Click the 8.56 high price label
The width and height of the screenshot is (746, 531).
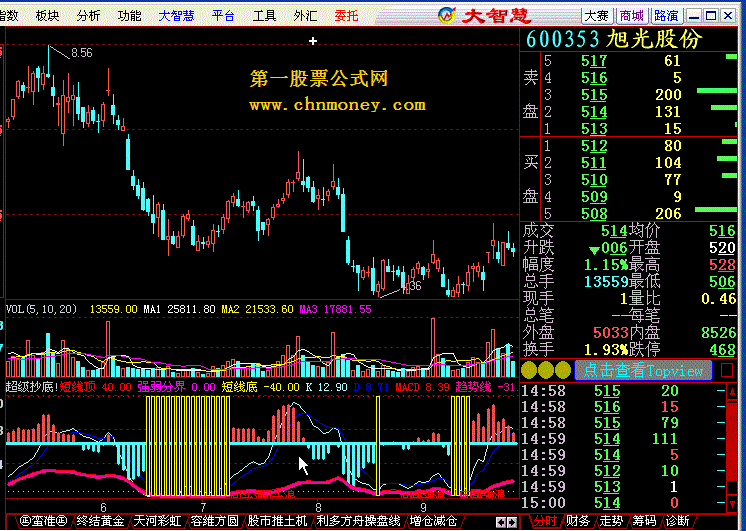pyautogui.click(x=82, y=53)
